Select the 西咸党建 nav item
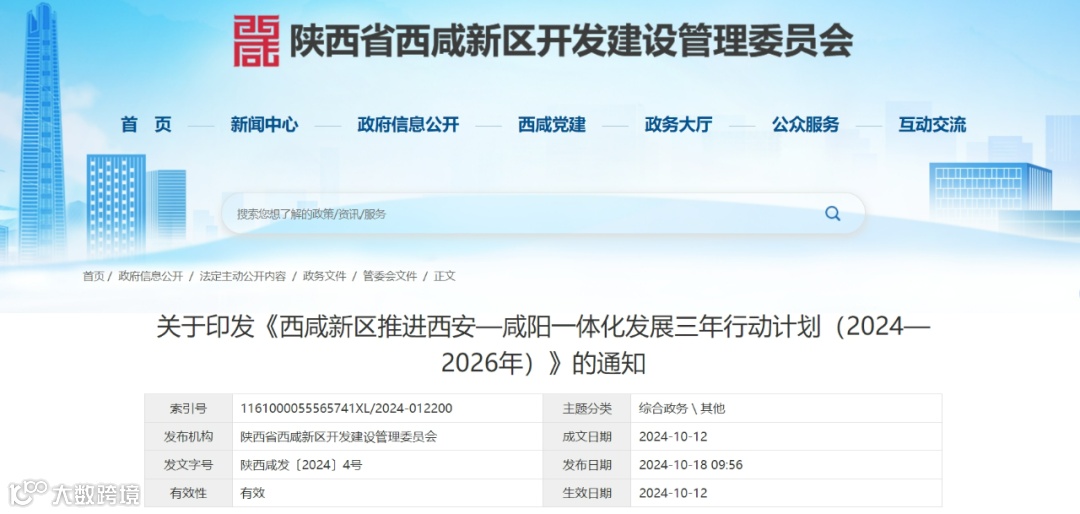This screenshot has height=514, width=1080. click(x=552, y=125)
